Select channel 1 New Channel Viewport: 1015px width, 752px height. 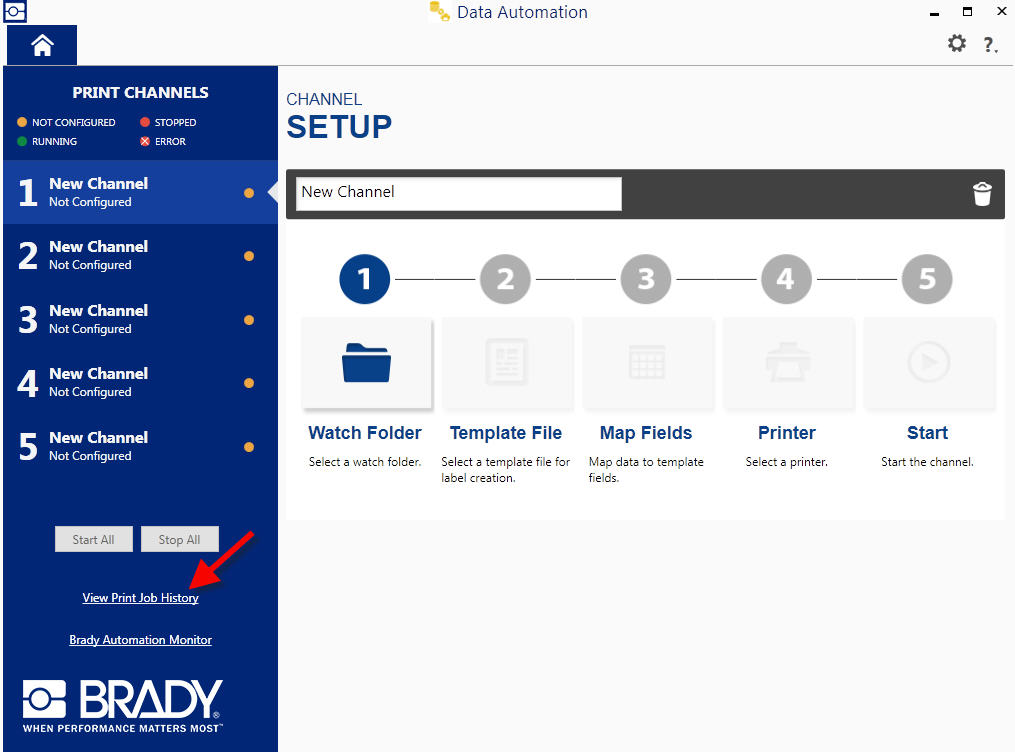[140, 192]
